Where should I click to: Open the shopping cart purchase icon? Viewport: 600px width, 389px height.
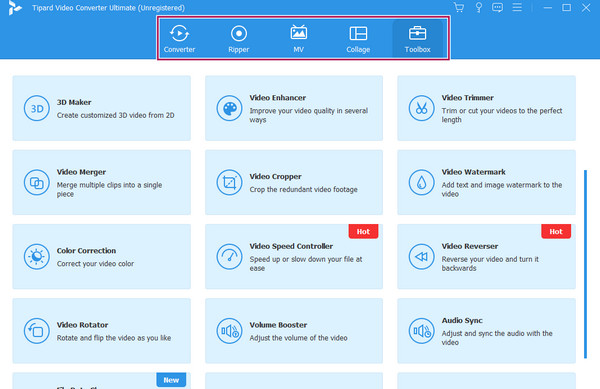458,7
